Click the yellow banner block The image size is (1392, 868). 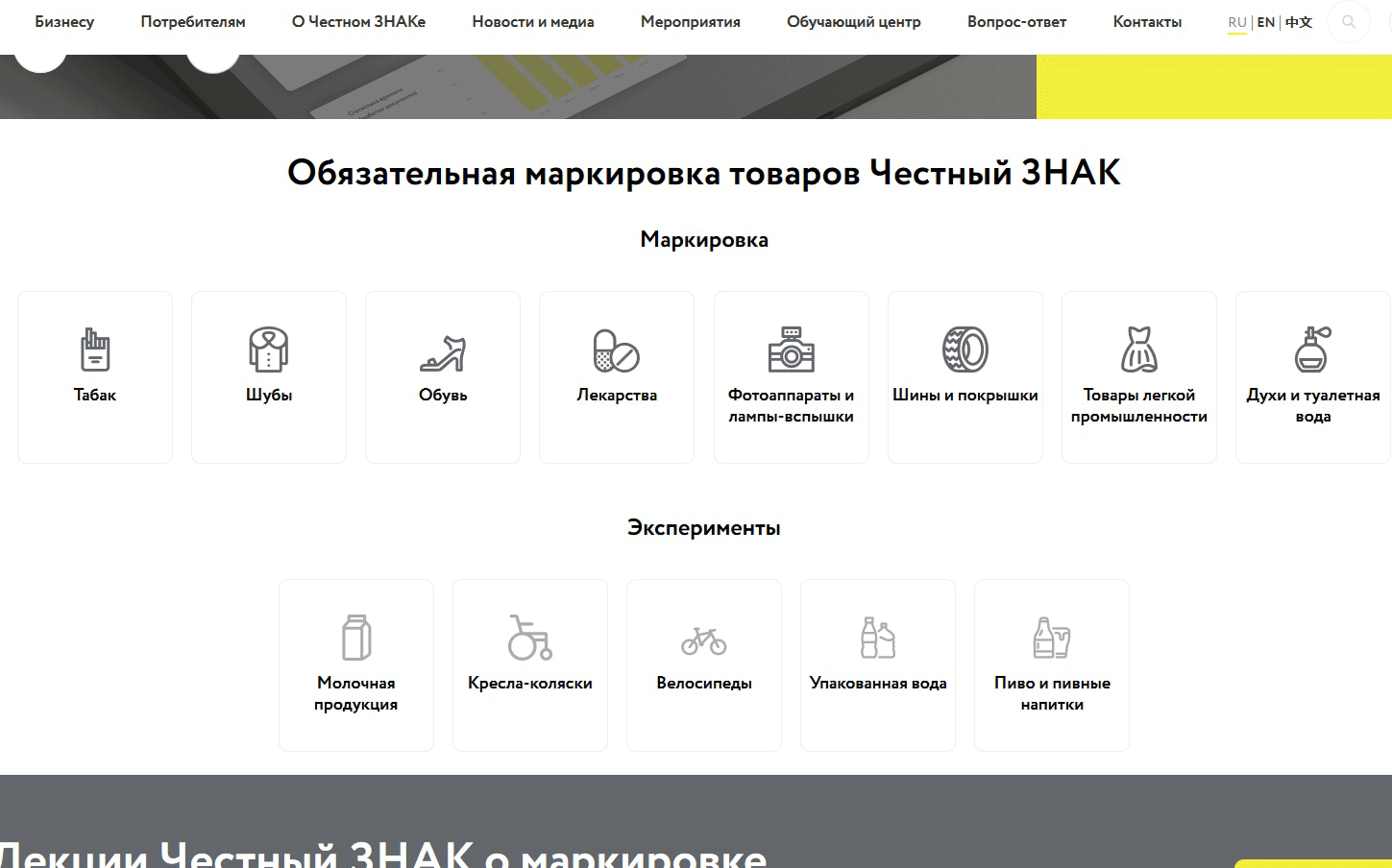pos(1214,86)
